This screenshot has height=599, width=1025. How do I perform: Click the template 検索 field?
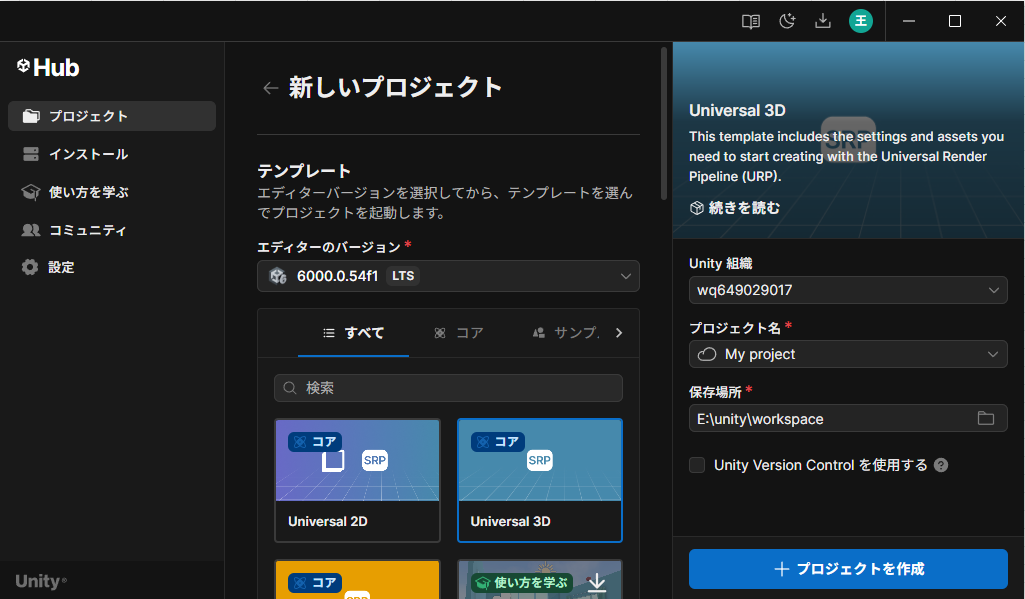448,388
